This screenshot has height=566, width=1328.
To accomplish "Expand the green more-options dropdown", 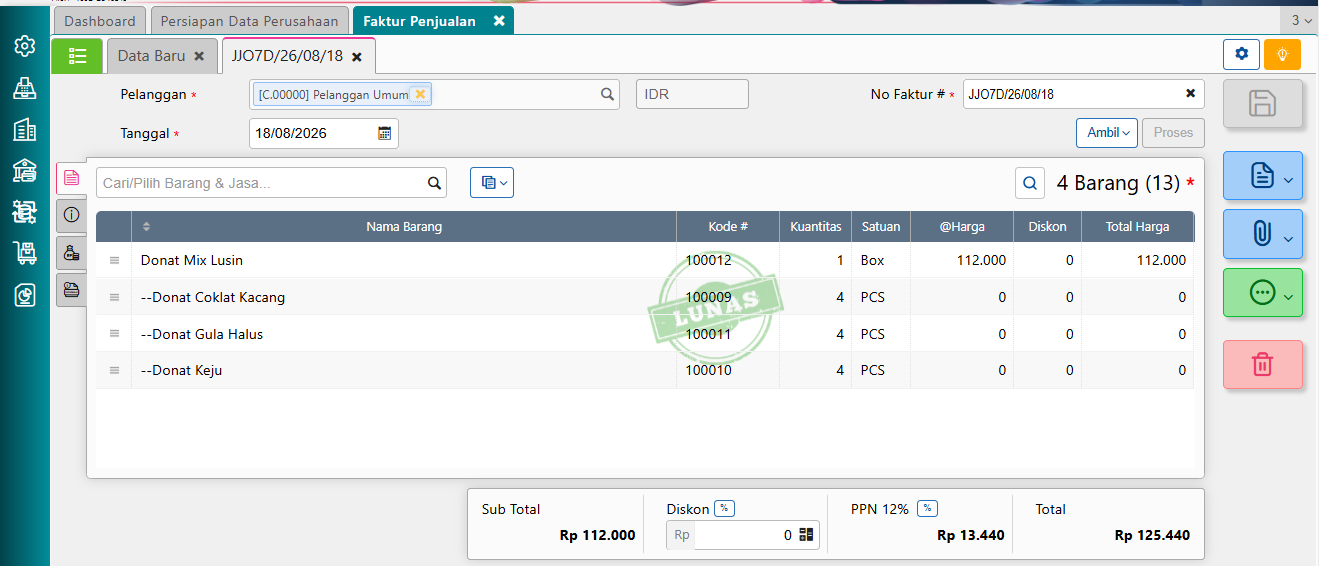I will pos(1263,292).
